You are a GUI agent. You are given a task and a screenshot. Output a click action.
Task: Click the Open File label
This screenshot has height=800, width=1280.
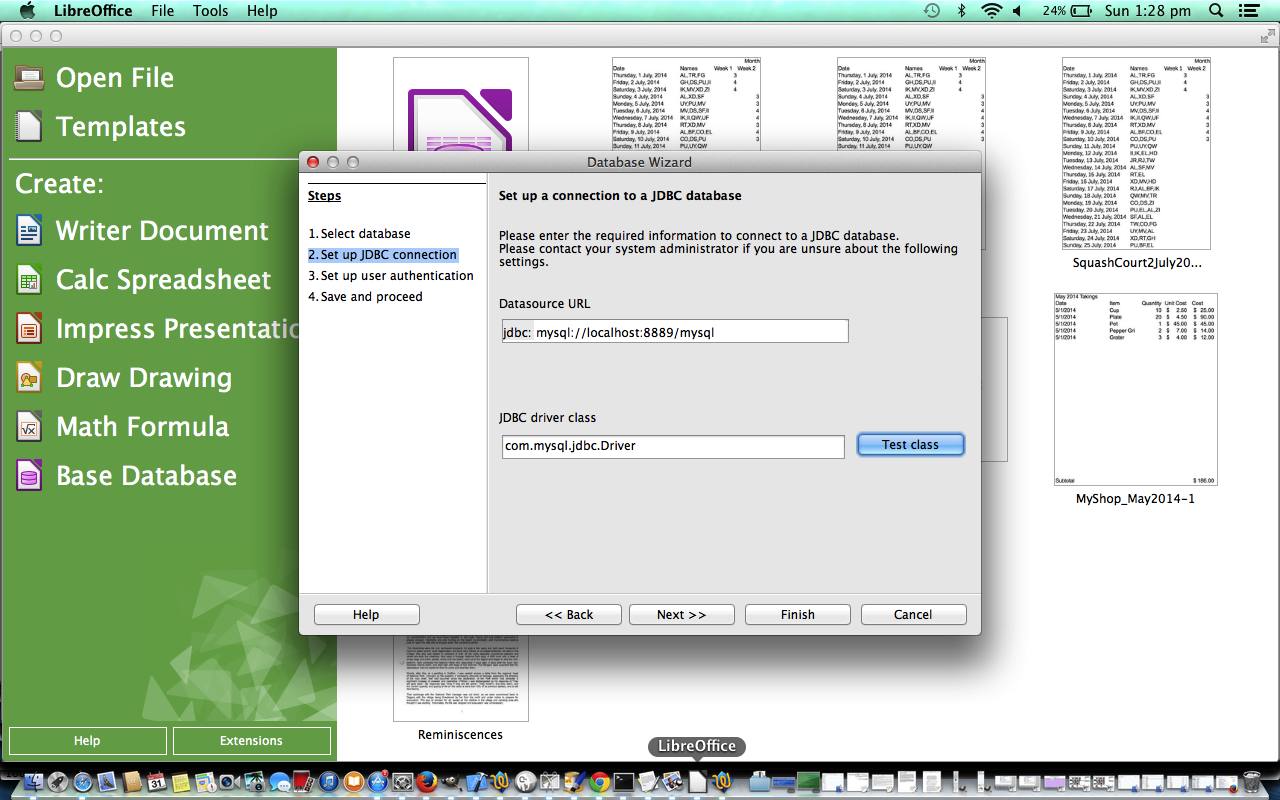coord(115,78)
